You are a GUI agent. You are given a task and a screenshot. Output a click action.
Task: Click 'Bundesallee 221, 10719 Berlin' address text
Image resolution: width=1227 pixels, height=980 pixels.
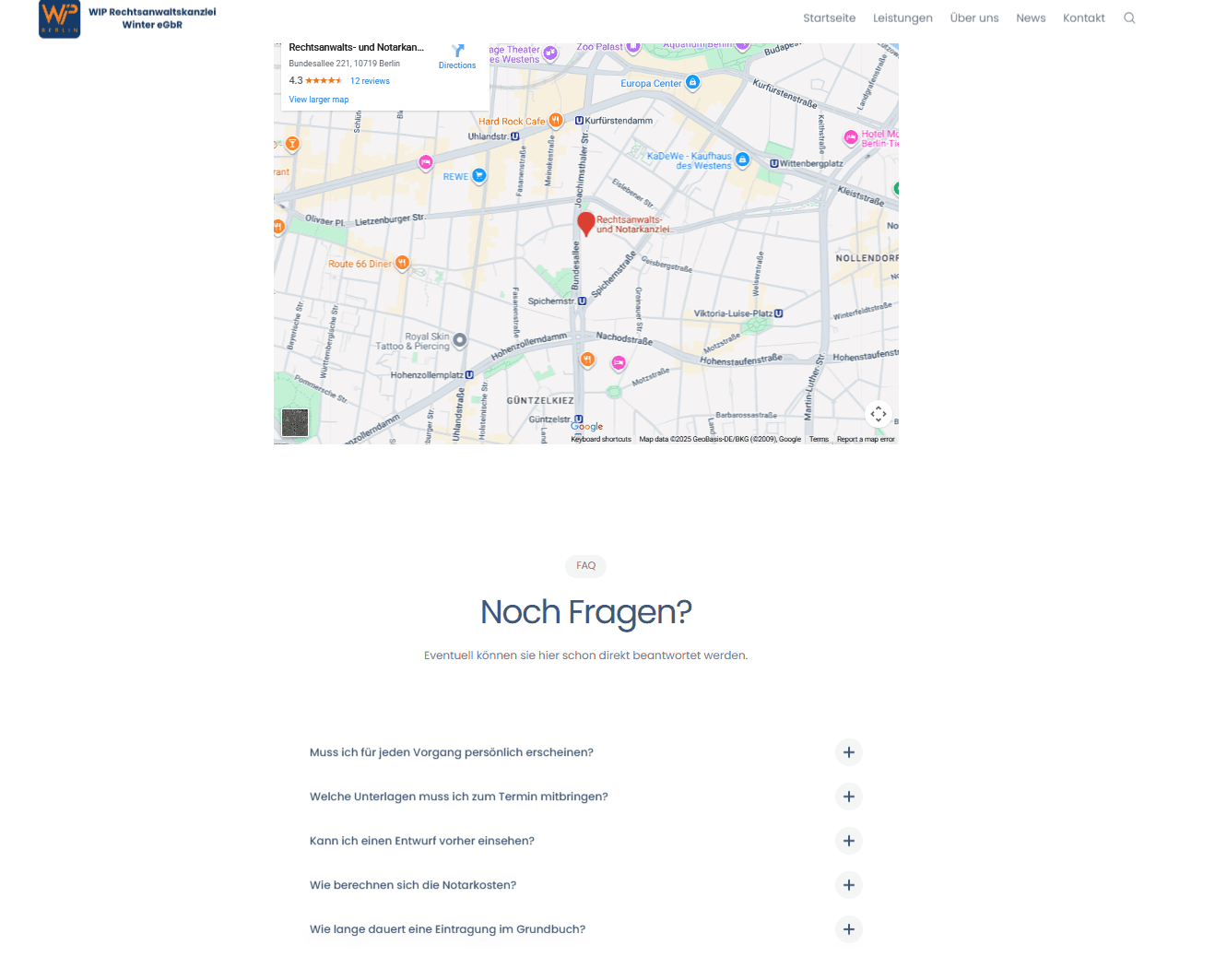pos(345,64)
